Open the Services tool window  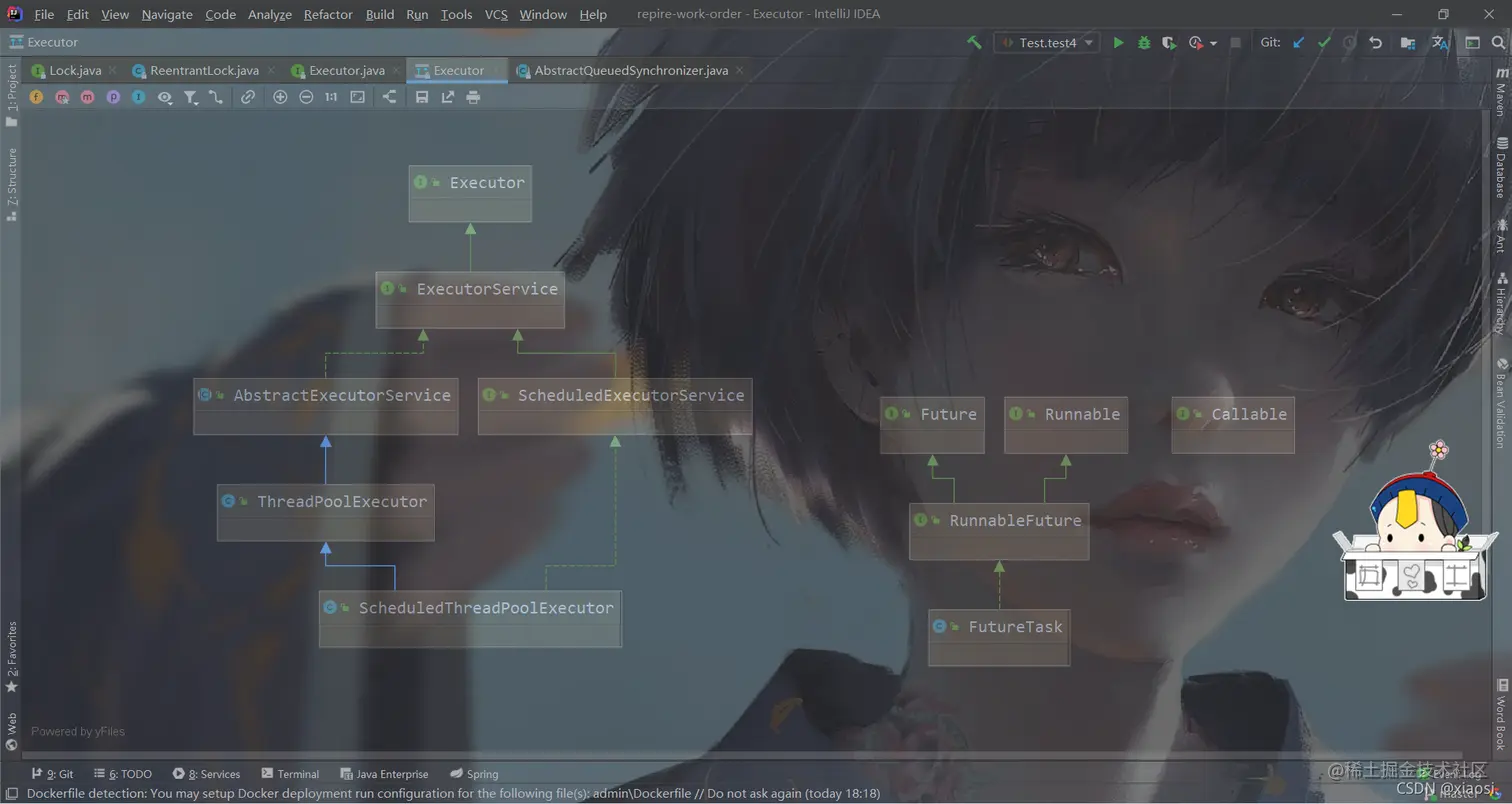[206, 774]
